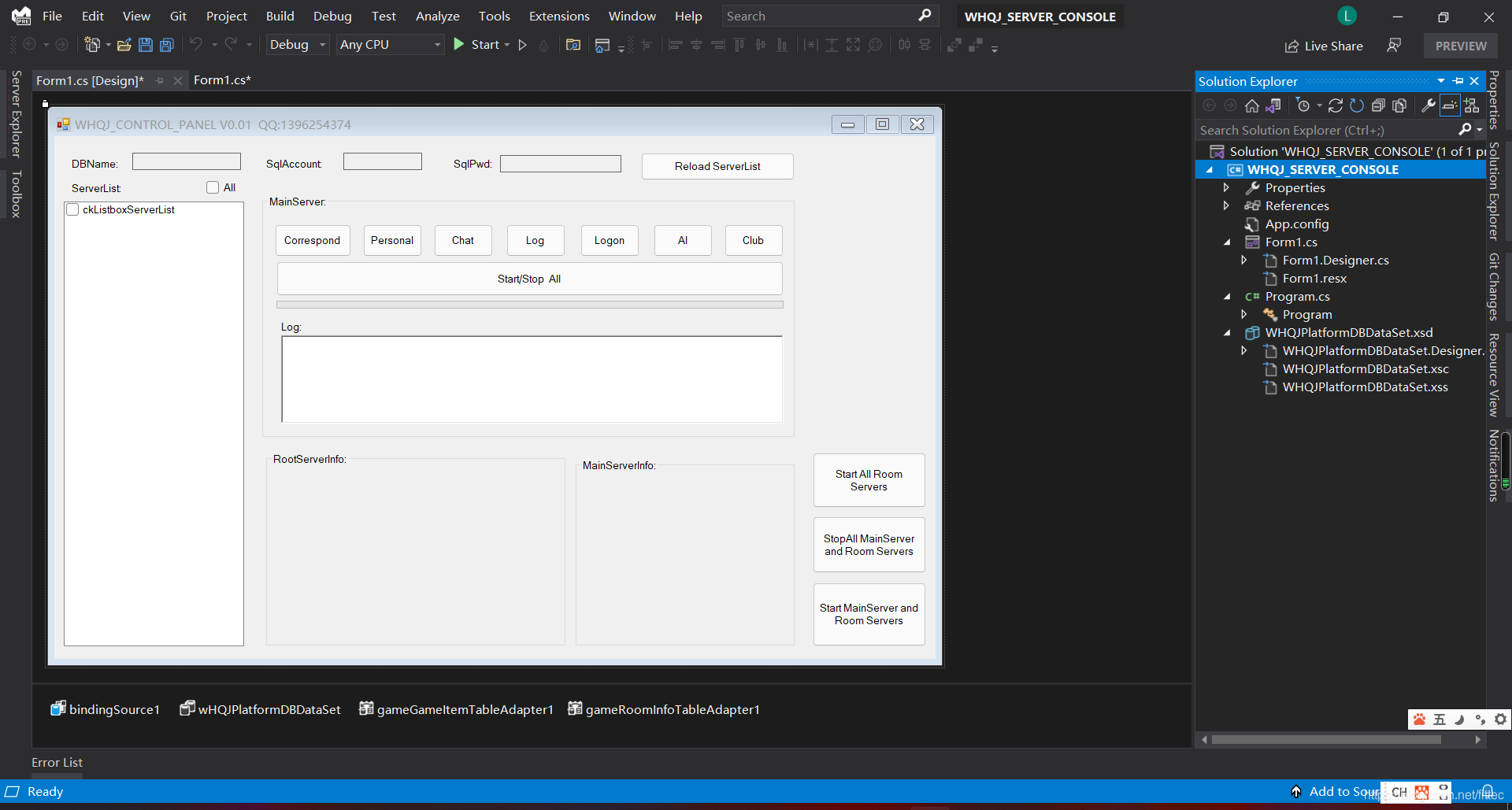This screenshot has width=1512, height=810.
Task: Open the Git Changes side tab
Action: 1494,287
